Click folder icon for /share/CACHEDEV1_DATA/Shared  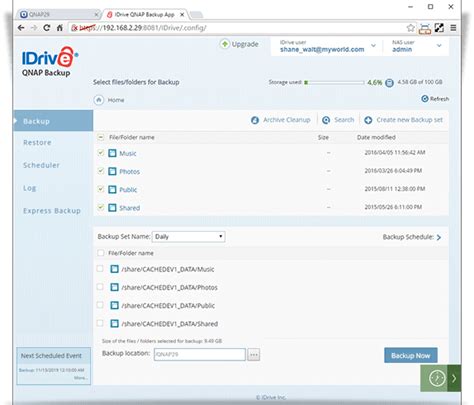pos(114,323)
